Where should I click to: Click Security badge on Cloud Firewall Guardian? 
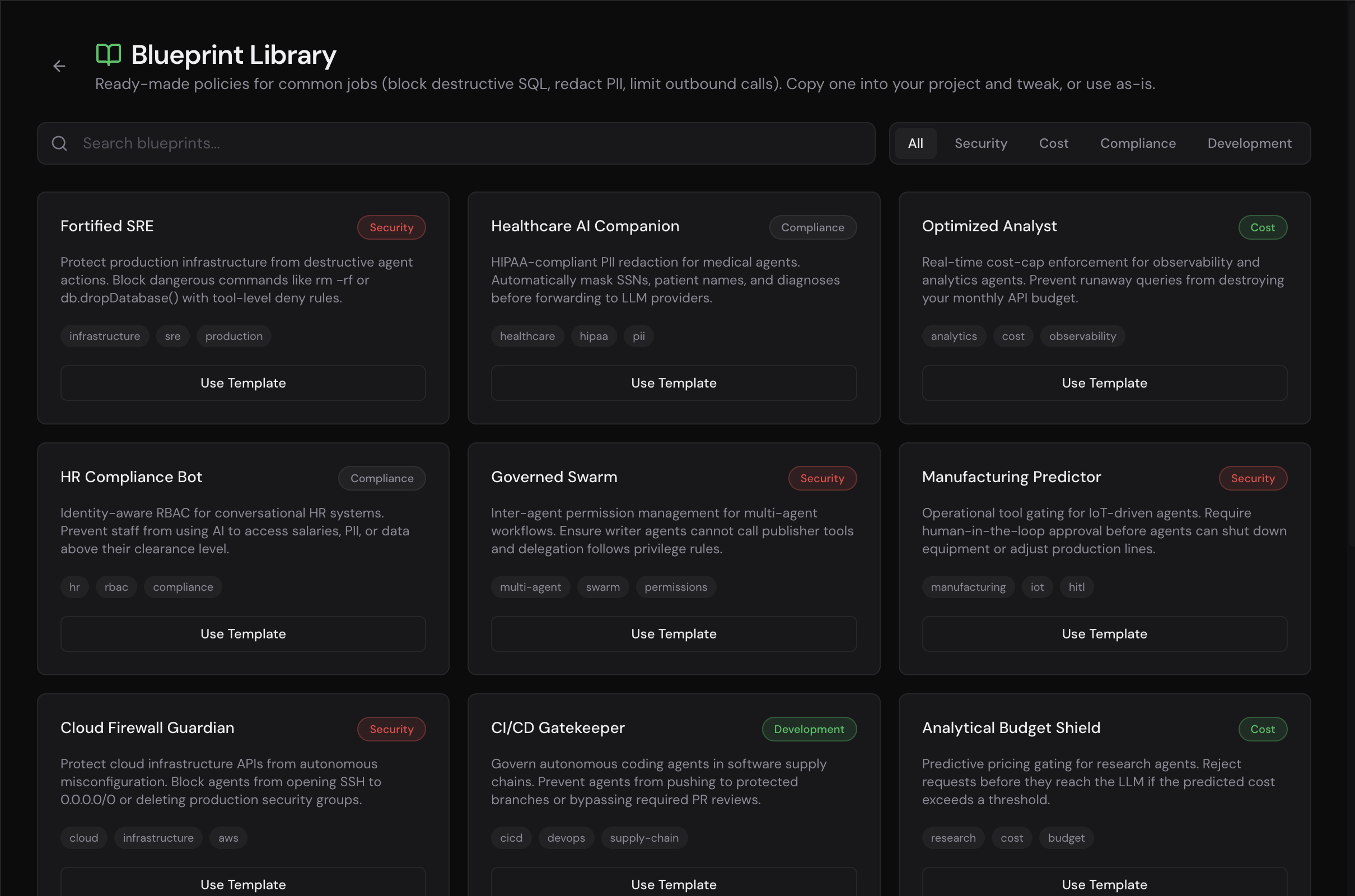pyautogui.click(x=391, y=729)
